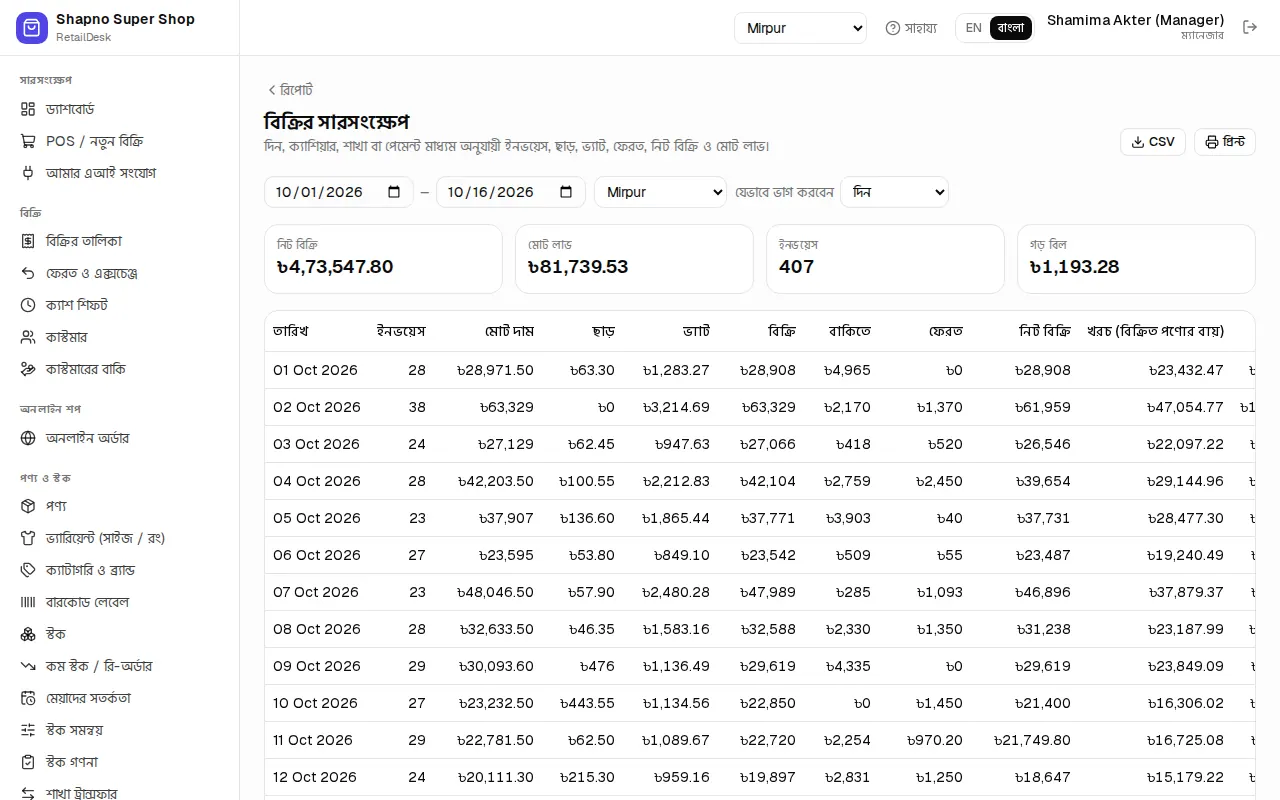This screenshot has width=1280, height=800.
Task: Click the প্রিন্ট button
Action: (x=1225, y=142)
